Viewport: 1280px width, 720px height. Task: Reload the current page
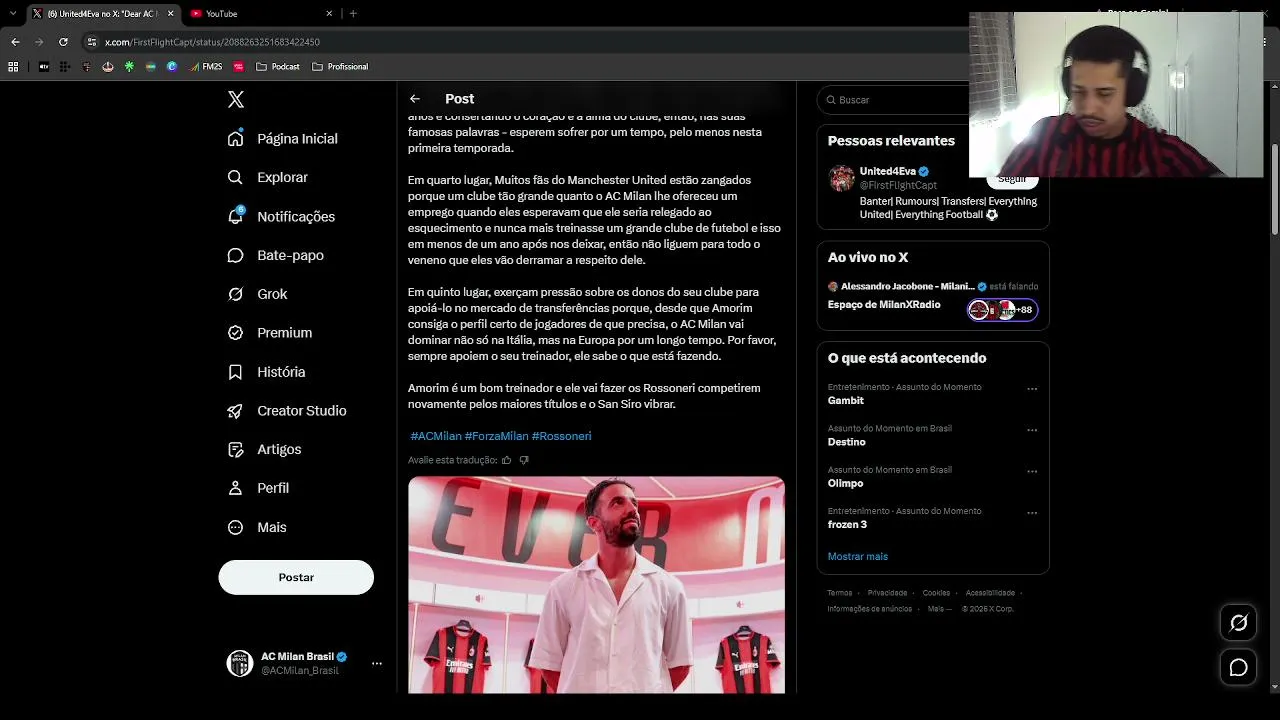pos(63,42)
